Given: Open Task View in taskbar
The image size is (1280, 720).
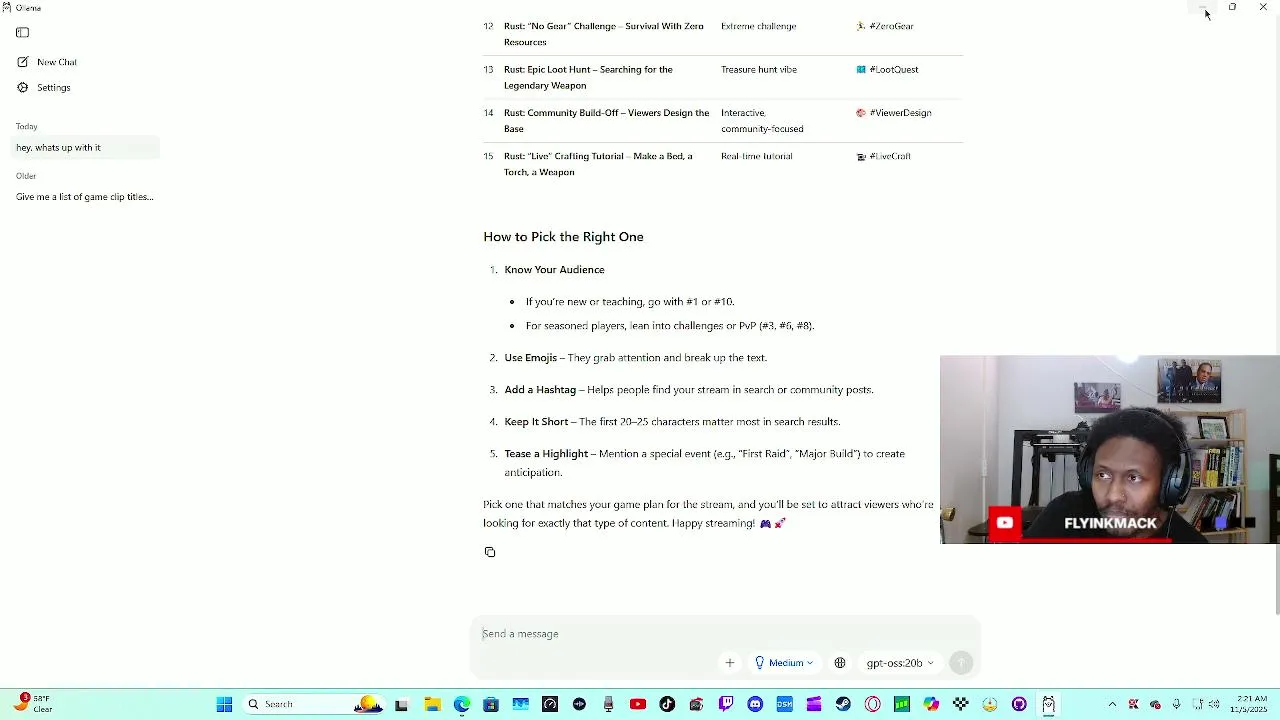Looking at the screenshot, I should point(402,705).
